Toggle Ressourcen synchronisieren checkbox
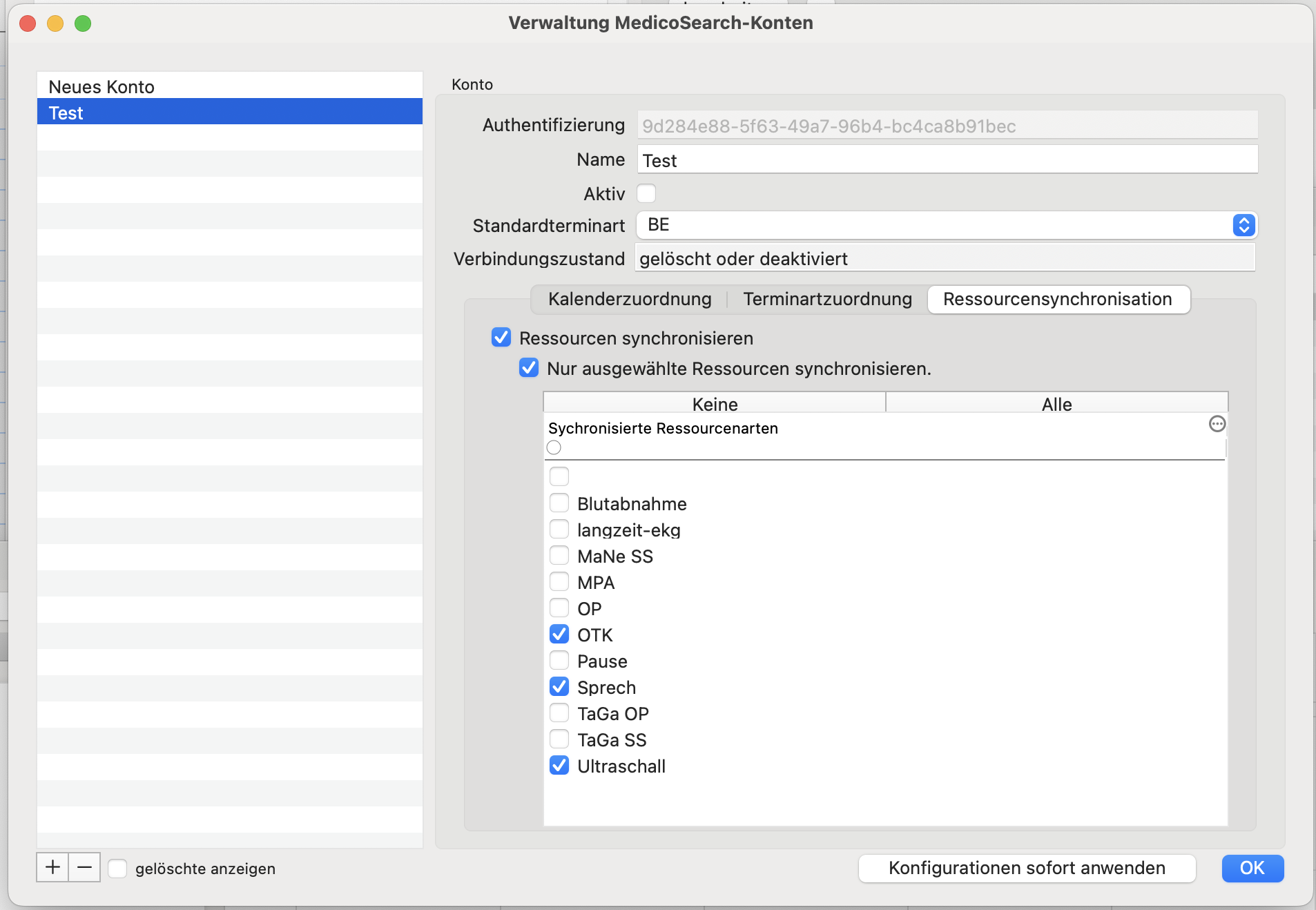 [501, 338]
